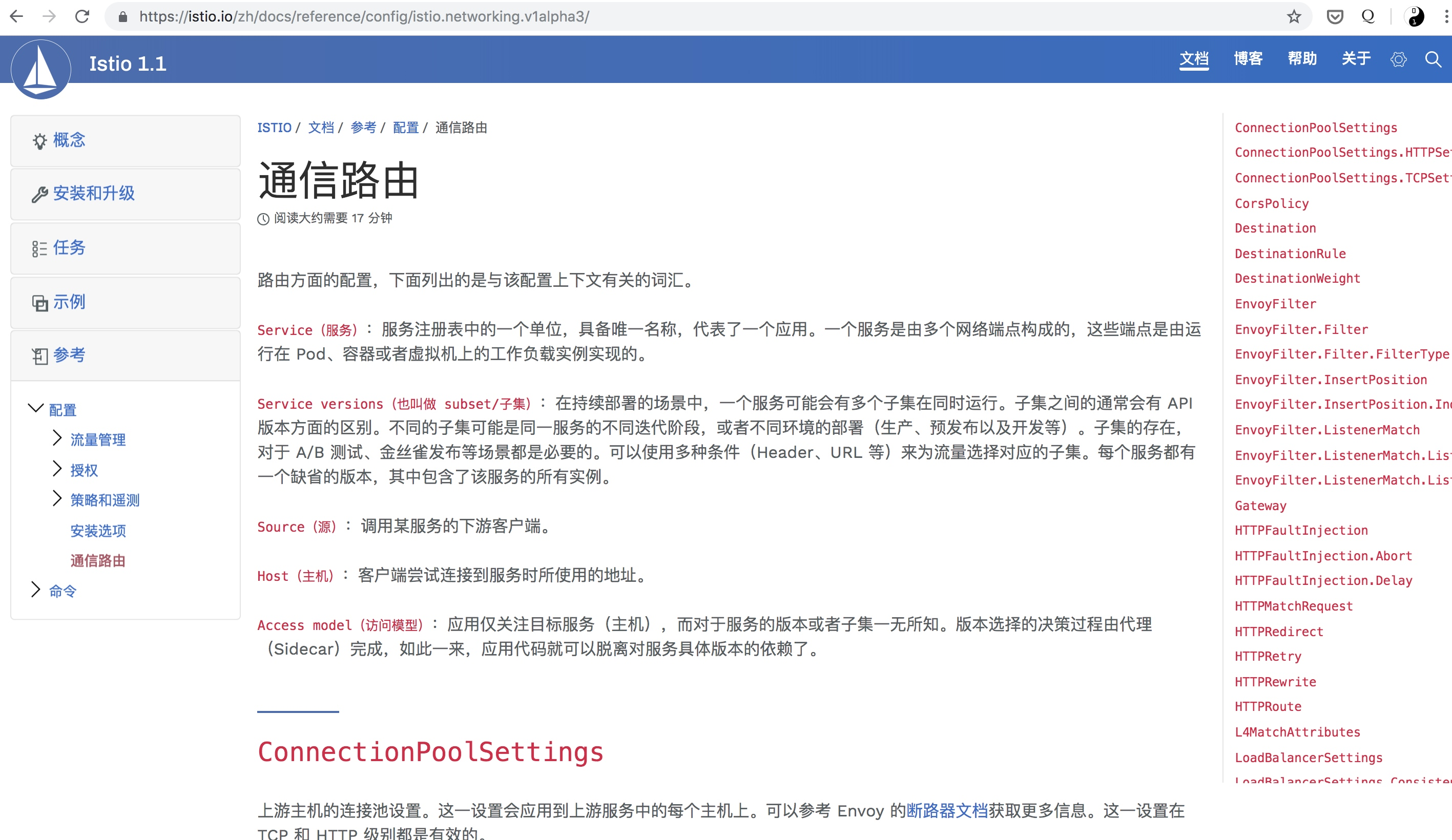Jump to DestinationRule in contents list
This screenshot has height=840, width=1452.
(x=1290, y=254)
